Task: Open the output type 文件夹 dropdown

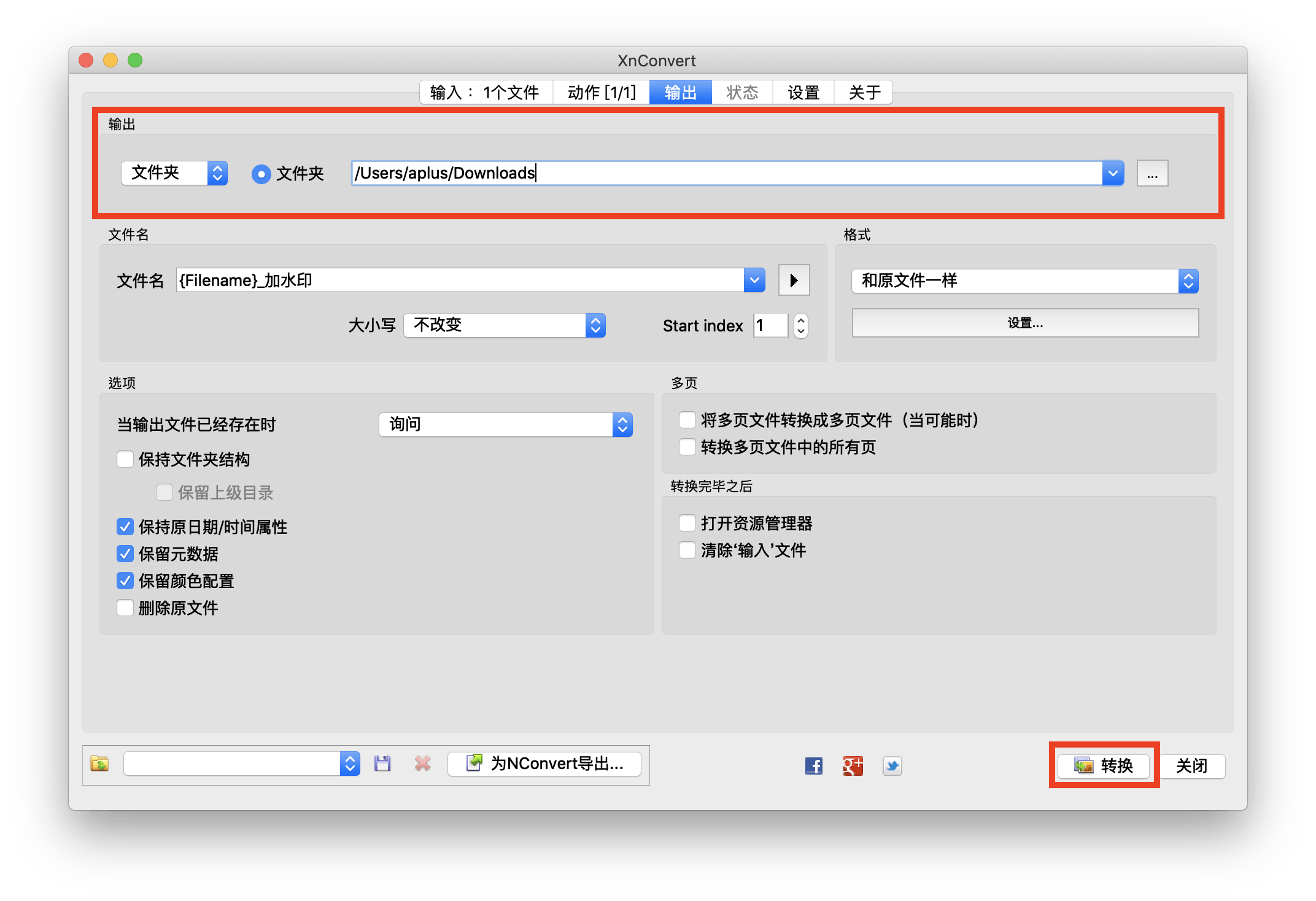Action: click(x=174, y=173)
